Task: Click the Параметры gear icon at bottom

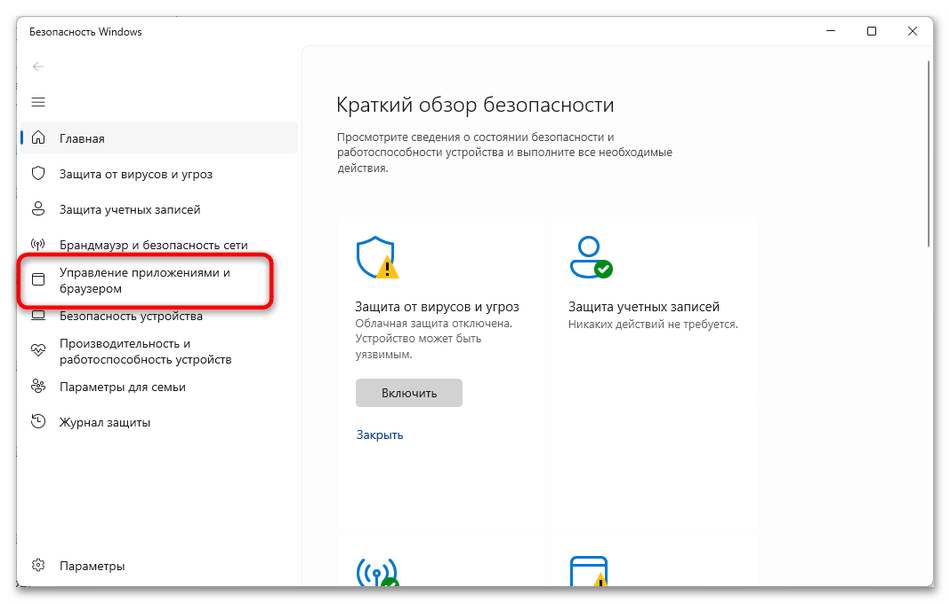Action: (x=38, y=565)
